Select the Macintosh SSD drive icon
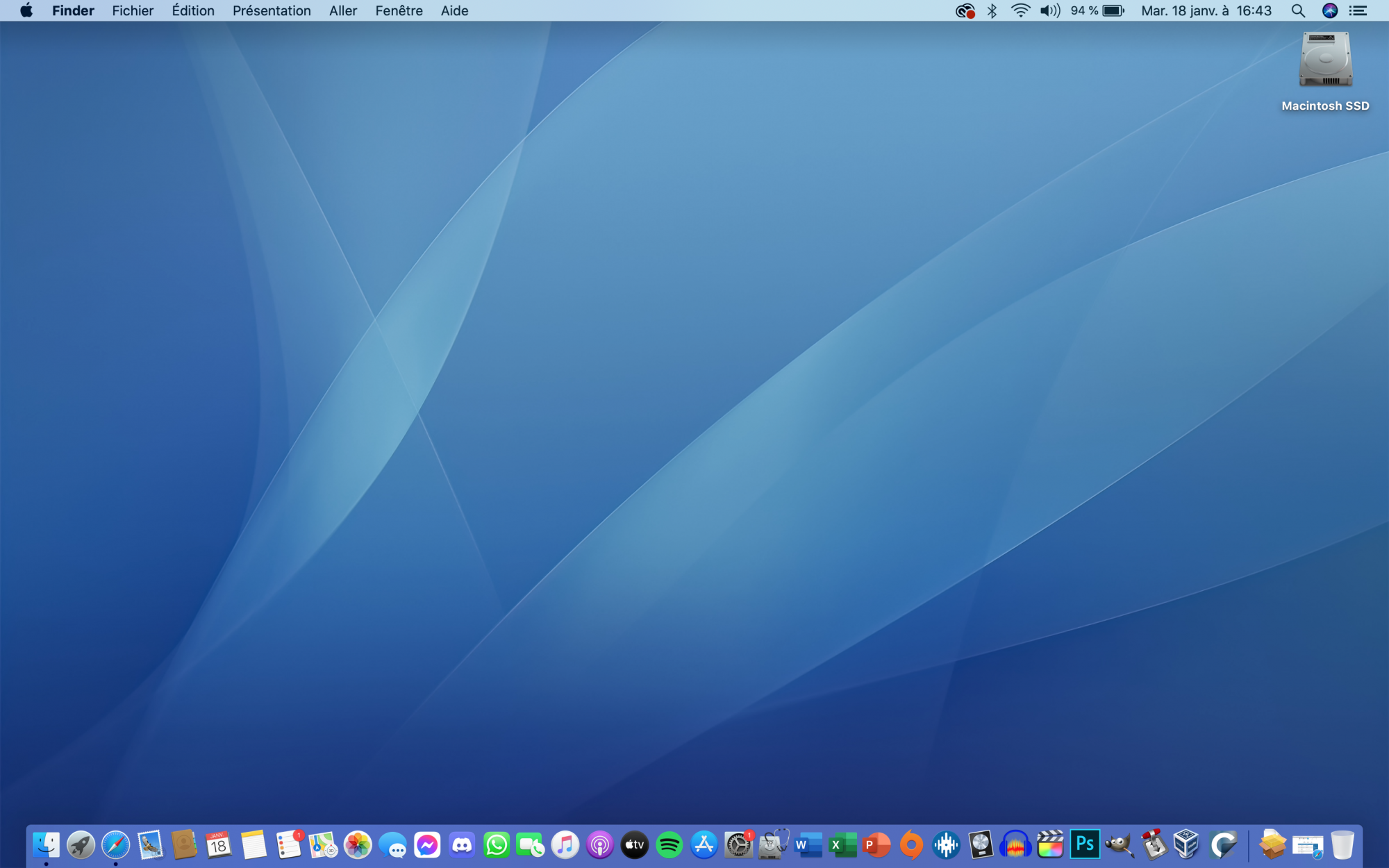The height and width of the screenshot is (868, 1389). coord(1325,60)
